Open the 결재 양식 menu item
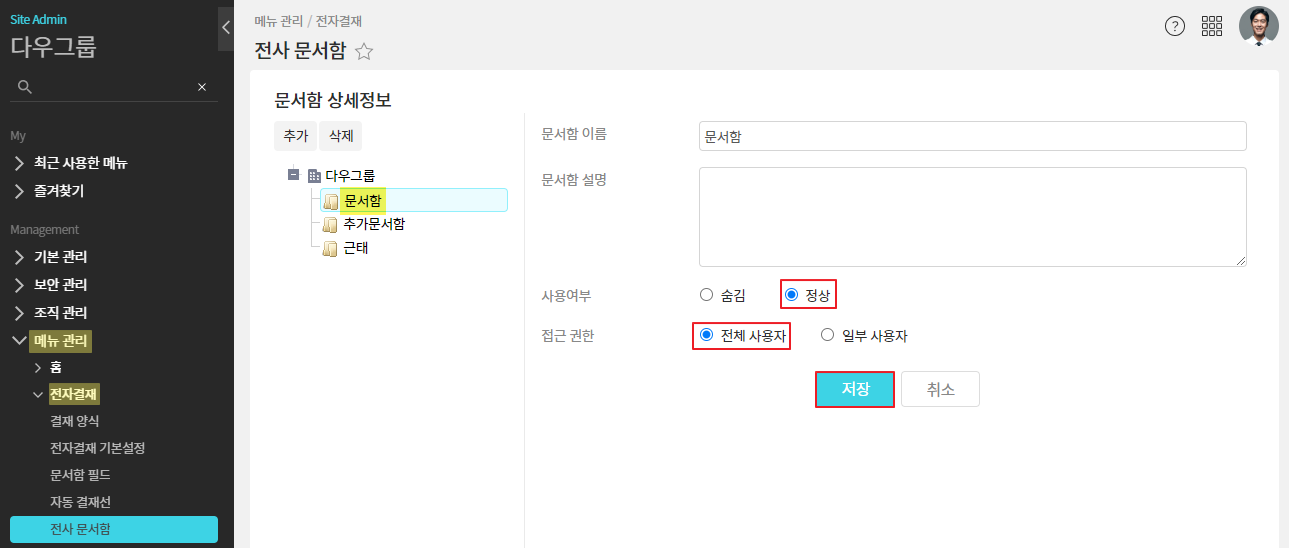 (x=75, y=421)
